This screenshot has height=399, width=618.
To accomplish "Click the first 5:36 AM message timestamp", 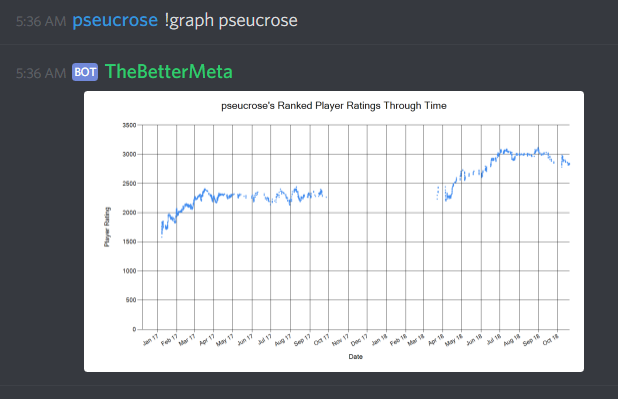I will (41, 21).
